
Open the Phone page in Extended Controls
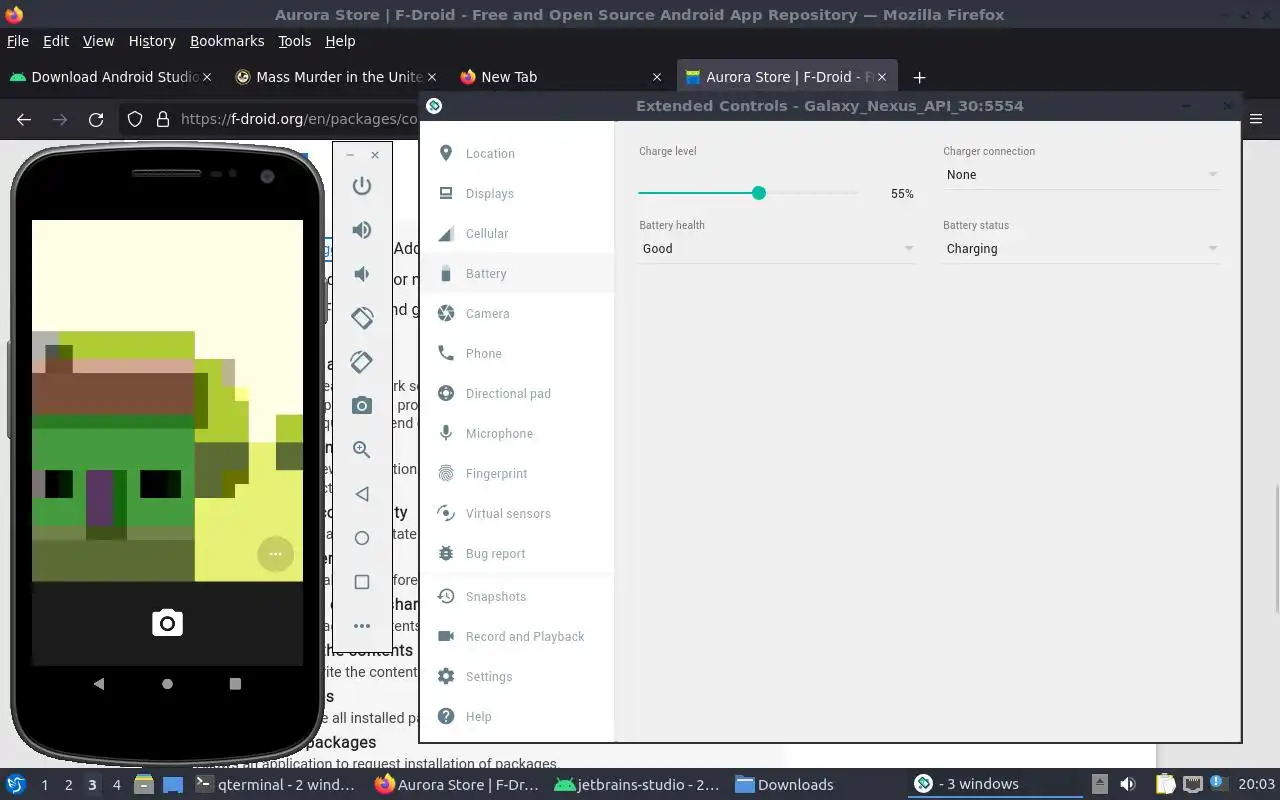[x=517, y=353]
